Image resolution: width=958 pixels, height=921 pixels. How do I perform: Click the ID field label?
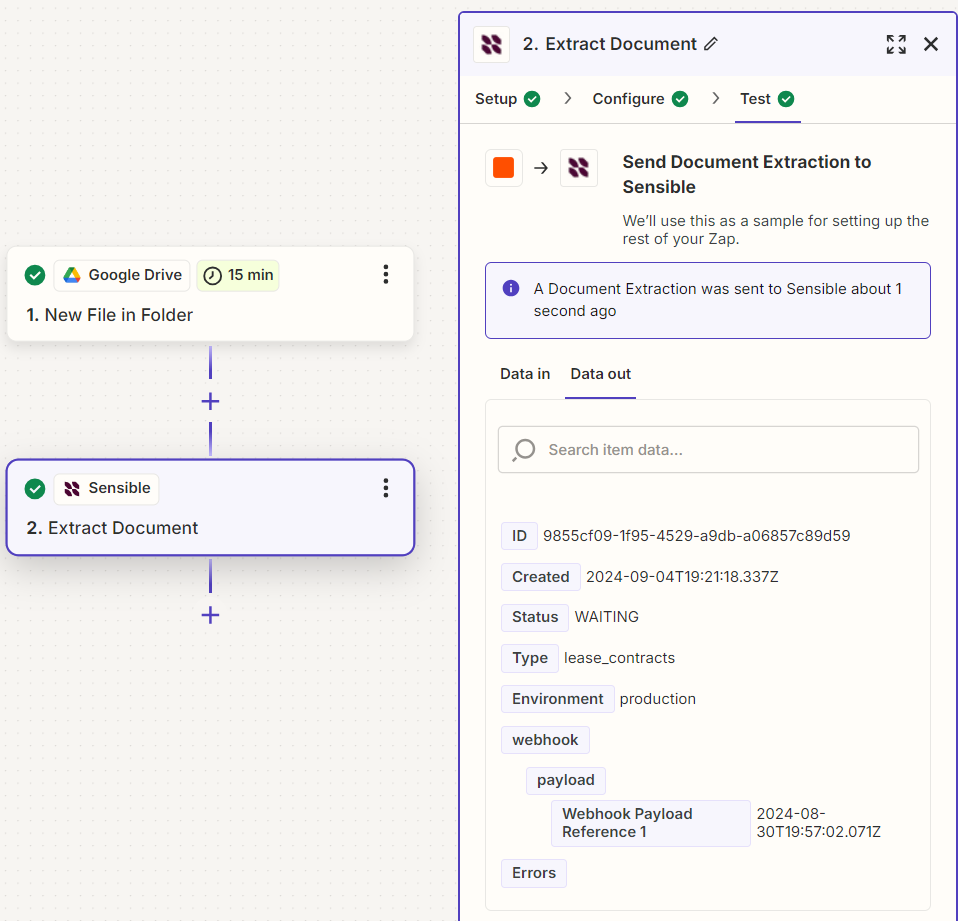tap(519, 536)
